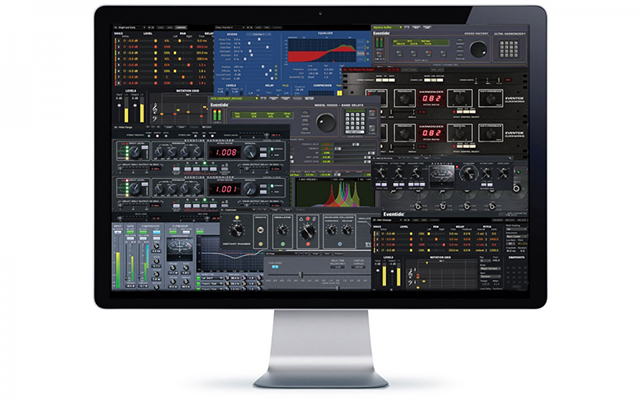Click the treble clef in Octavox notation grid
Image resolution: width=640 pixels, height=400 pixels.
156,108
